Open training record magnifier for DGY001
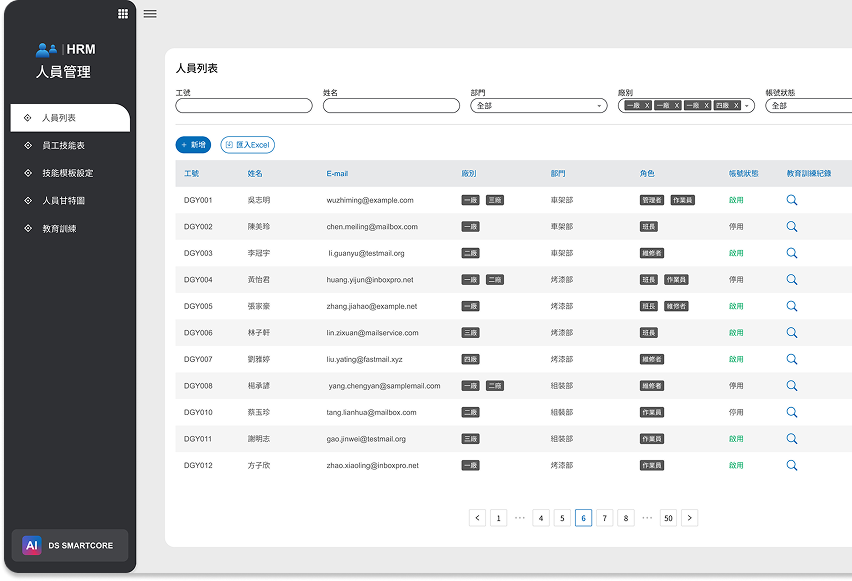Viewport: 852px width, 581px height. tap(792, 200)
